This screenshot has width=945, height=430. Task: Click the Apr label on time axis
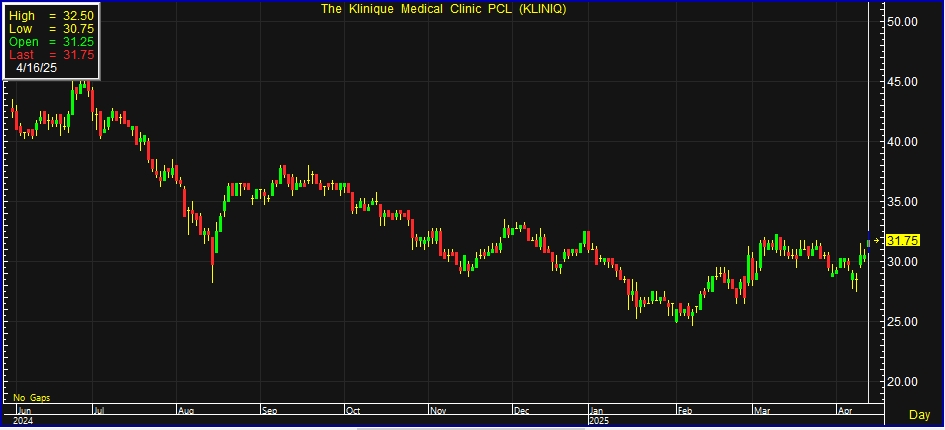843,410
